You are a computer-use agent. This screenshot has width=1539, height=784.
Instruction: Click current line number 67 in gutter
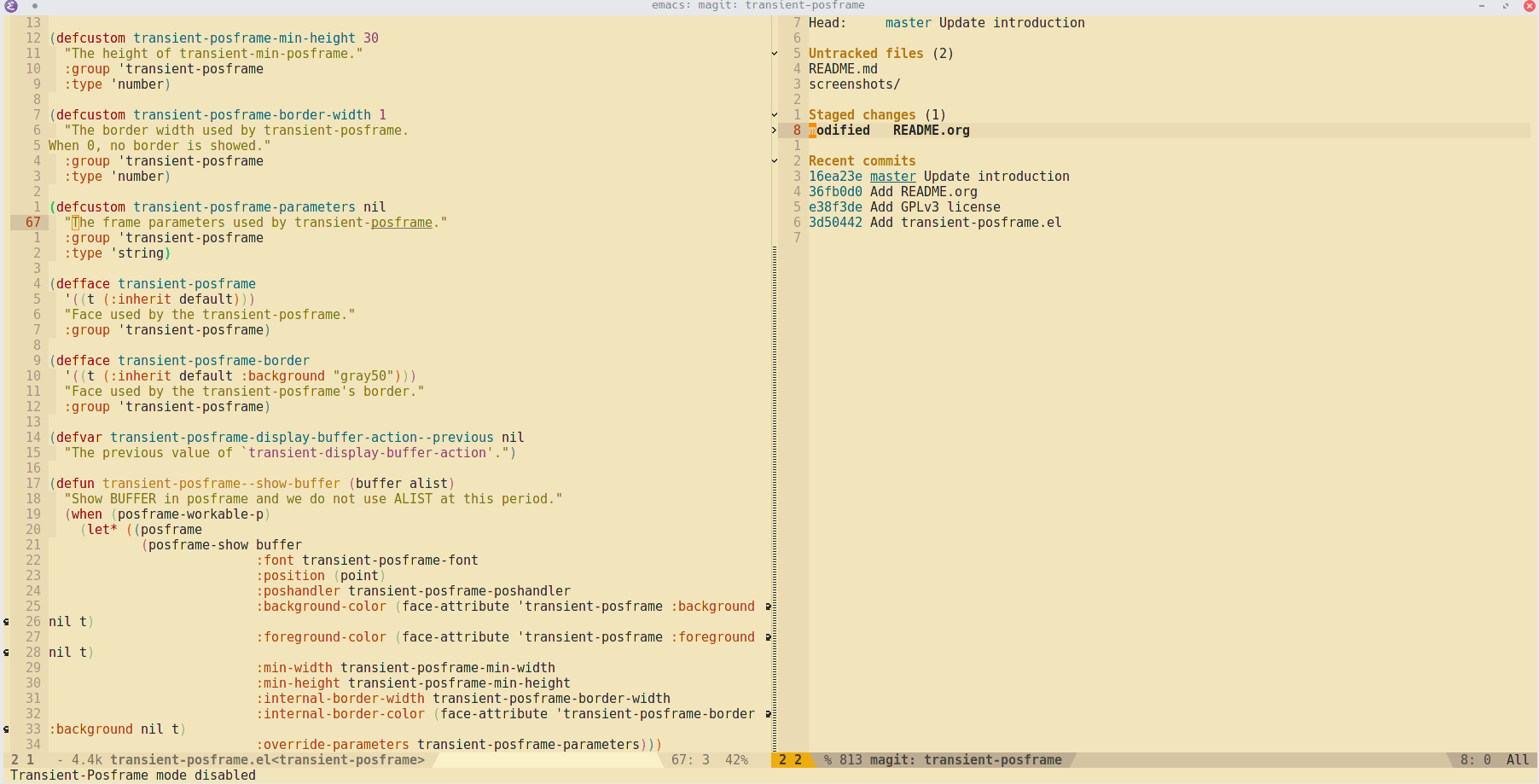pyautogui.click(x=33, y=223)
